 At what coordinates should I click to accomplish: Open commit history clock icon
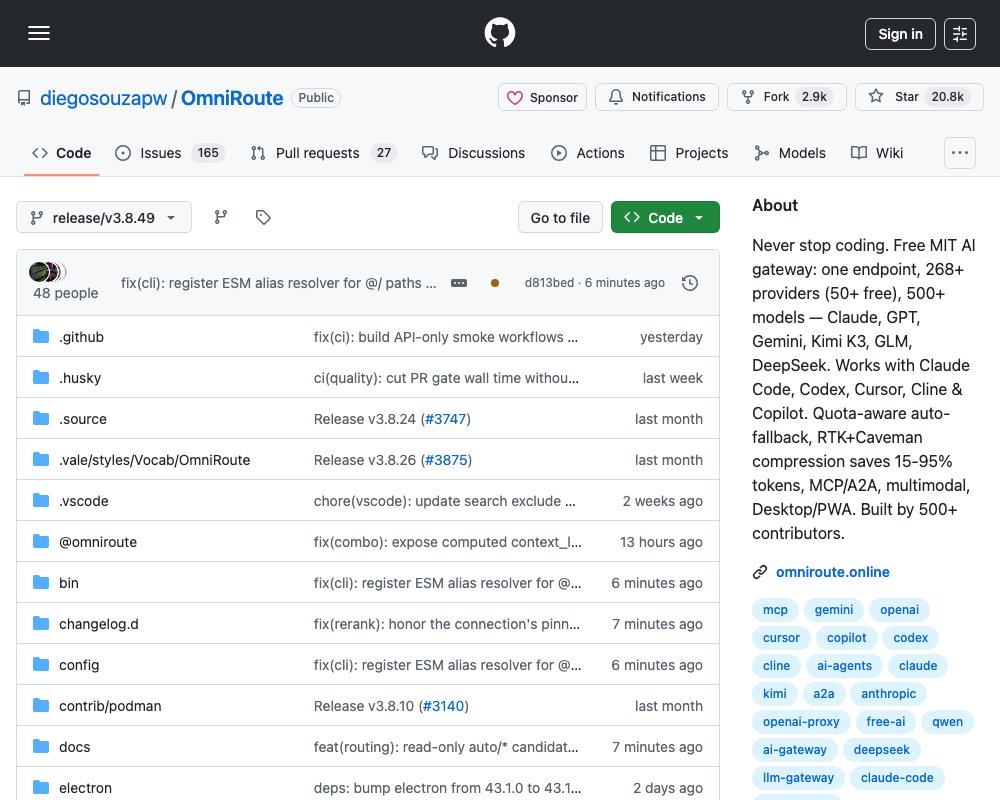(690, 283)
